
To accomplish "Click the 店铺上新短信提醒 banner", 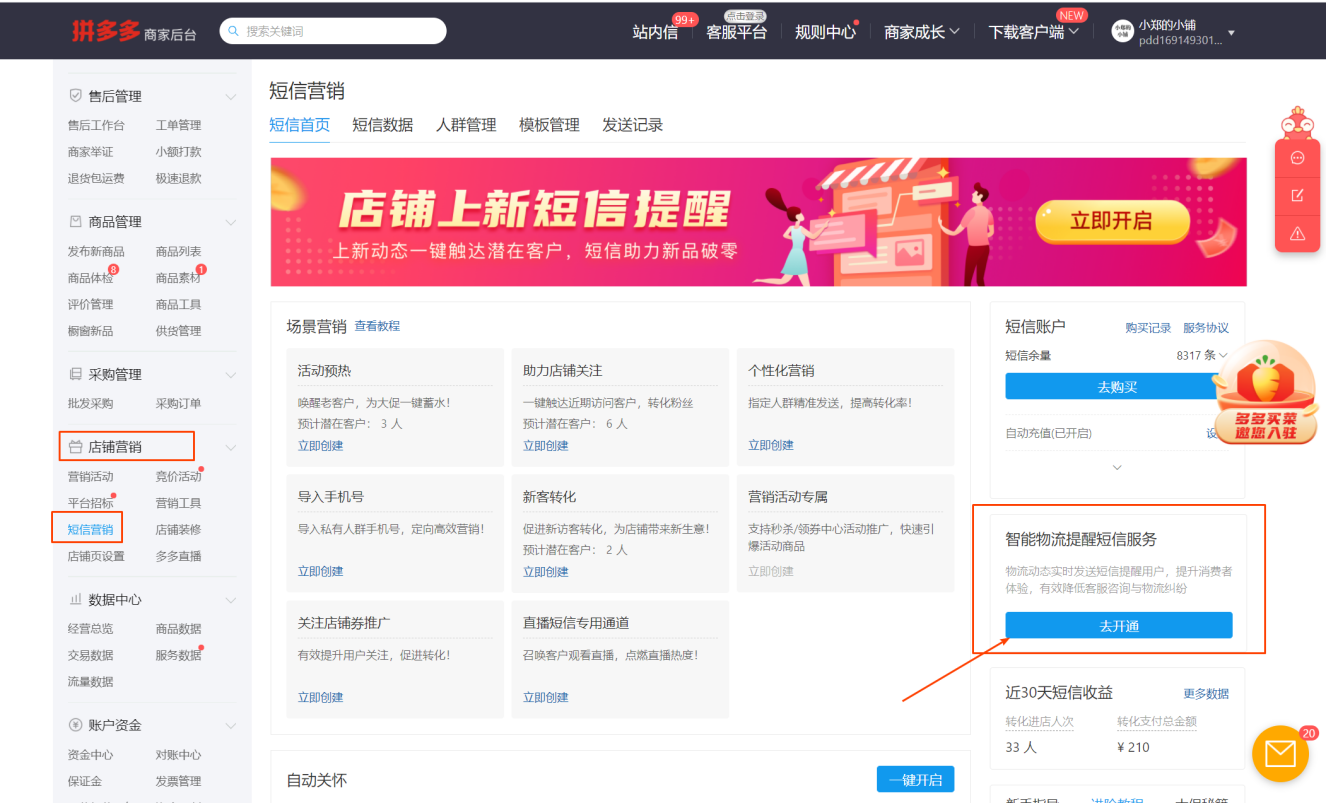I will (x=758, y=222).
